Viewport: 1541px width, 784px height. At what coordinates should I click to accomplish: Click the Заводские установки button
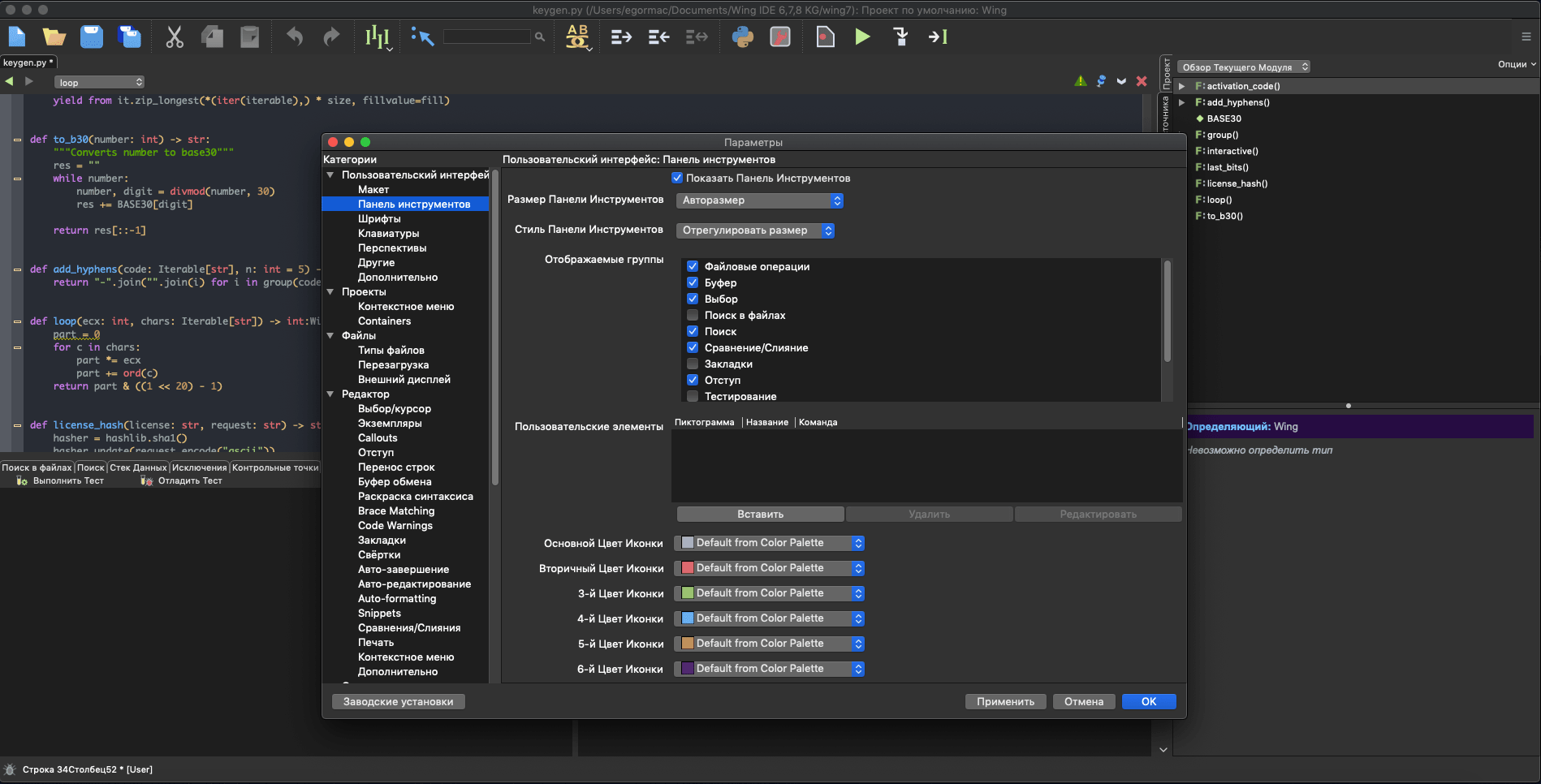398,702
